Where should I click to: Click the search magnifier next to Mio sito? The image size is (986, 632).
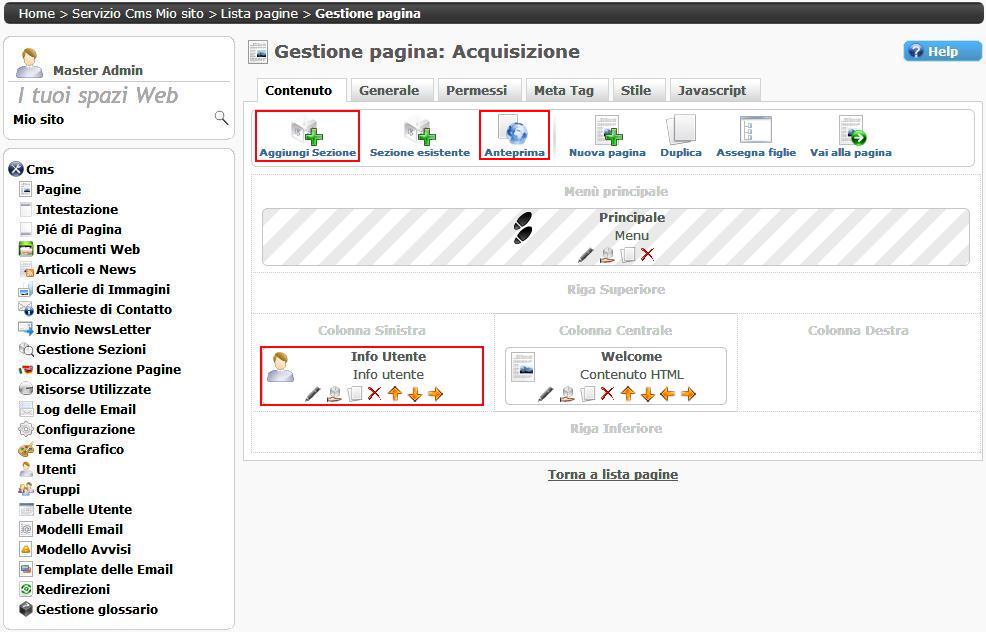pyautogui.click(x=221, y=118)
